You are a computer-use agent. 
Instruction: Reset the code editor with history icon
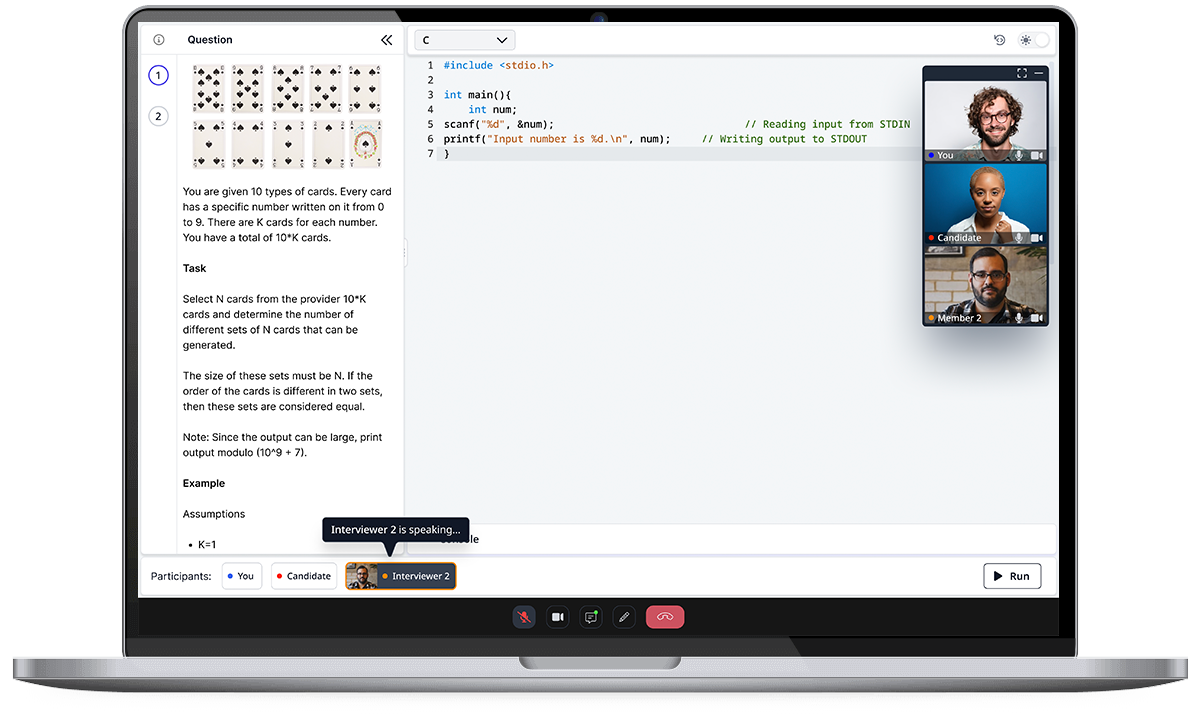point(999,39)
